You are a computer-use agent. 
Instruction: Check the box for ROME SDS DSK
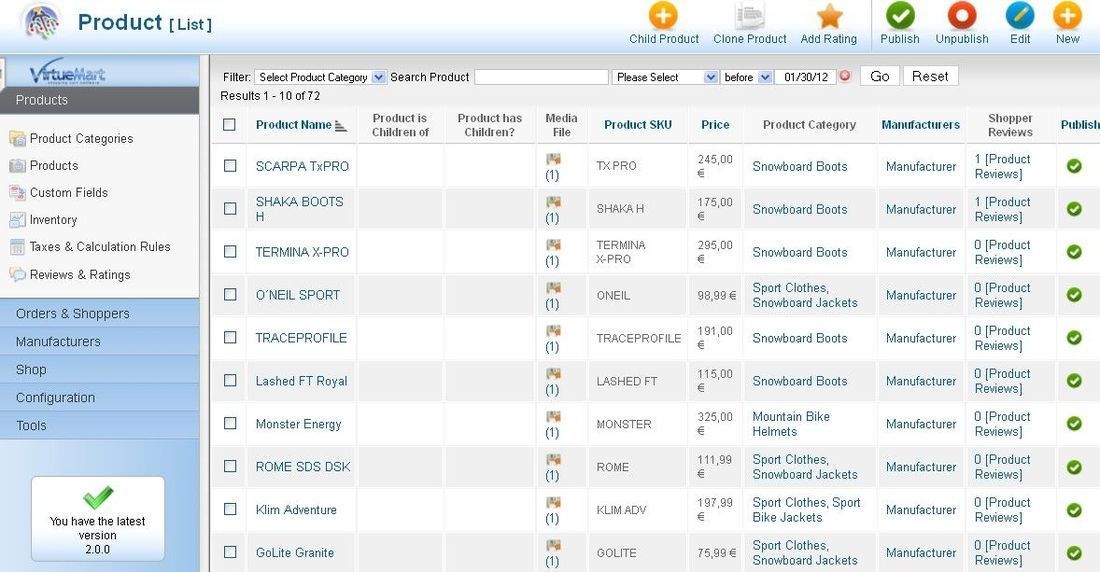[x=230, y=466]
